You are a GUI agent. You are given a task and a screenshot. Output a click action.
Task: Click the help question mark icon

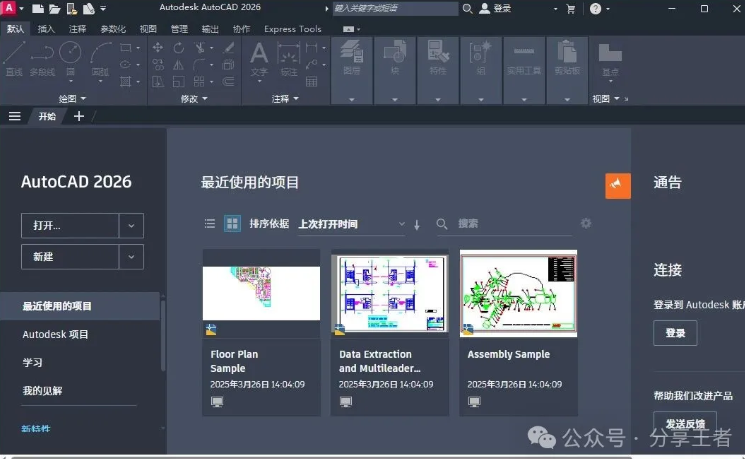[x=595, y=9]
